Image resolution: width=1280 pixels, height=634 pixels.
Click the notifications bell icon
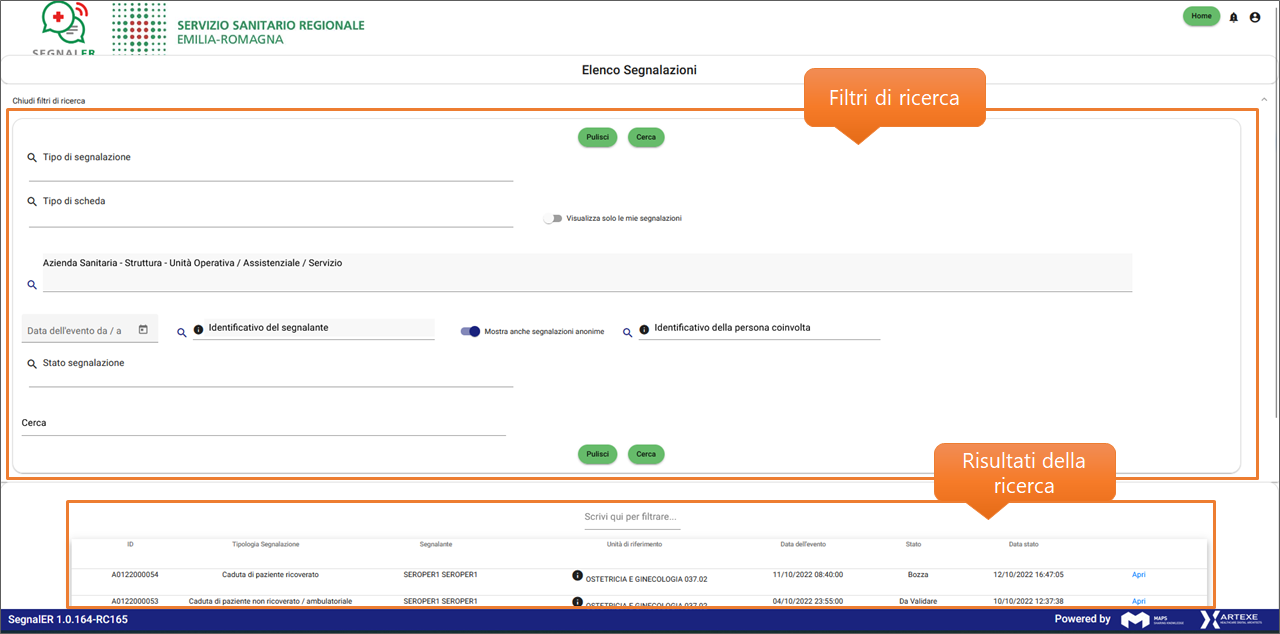click(1233, 17)
